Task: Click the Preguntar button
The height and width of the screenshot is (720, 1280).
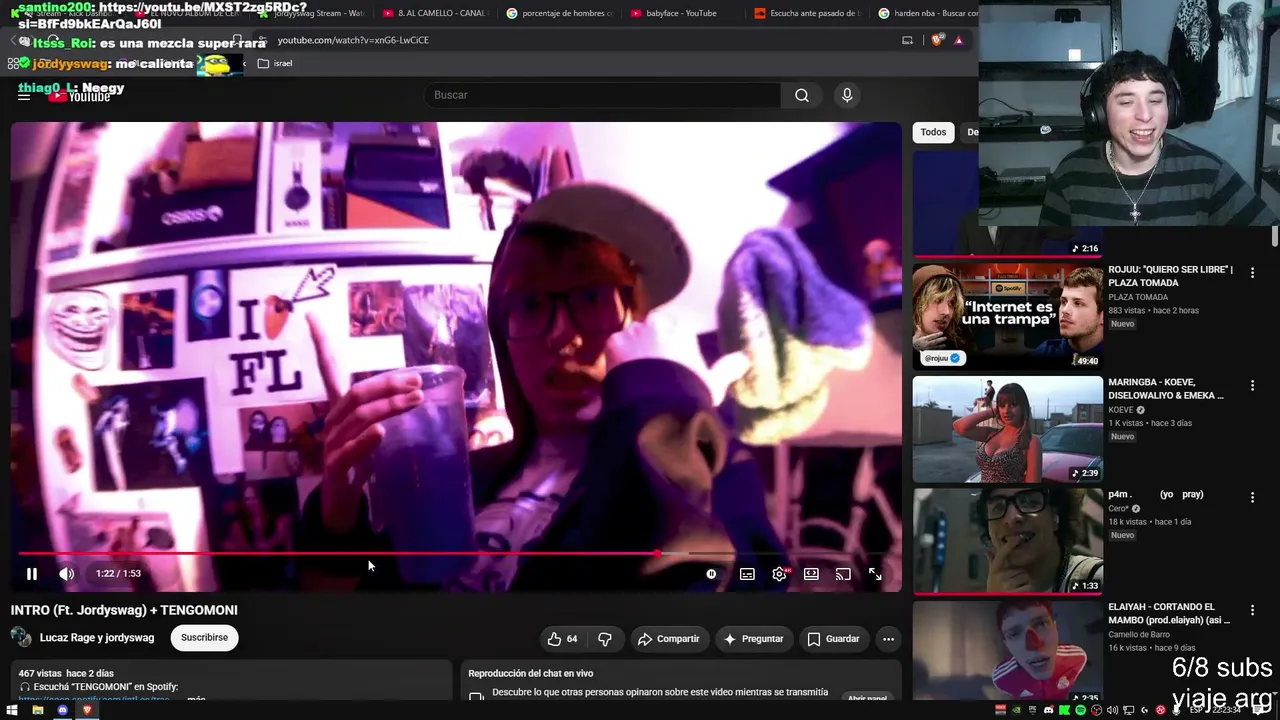Action: 753,639
